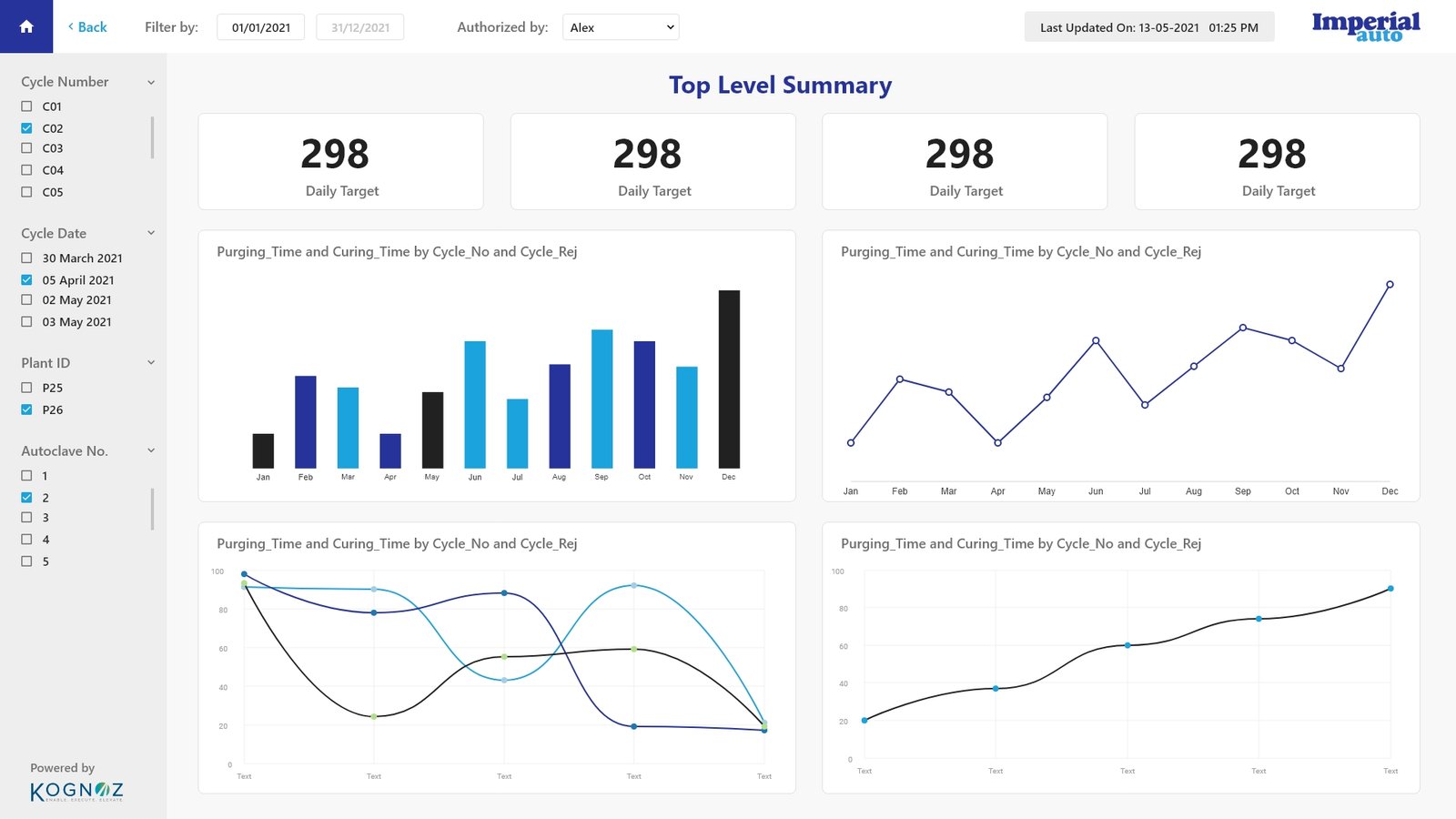Open the Authorized by Alex dropdown
Screen dimensions: 1456x819
click(x=621, y=27)
